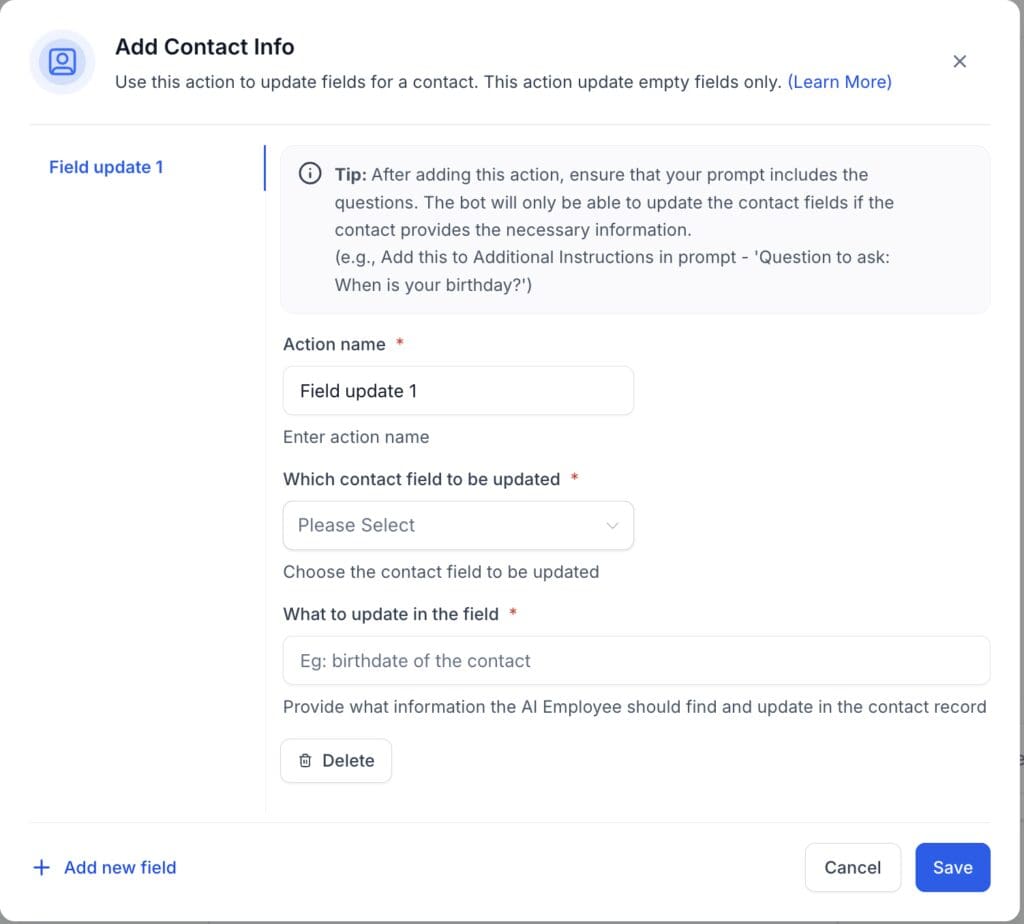Screen dimensions: 1024x924
Task: Click the info circle icon beside the Tip text
Action: (310, 174)
